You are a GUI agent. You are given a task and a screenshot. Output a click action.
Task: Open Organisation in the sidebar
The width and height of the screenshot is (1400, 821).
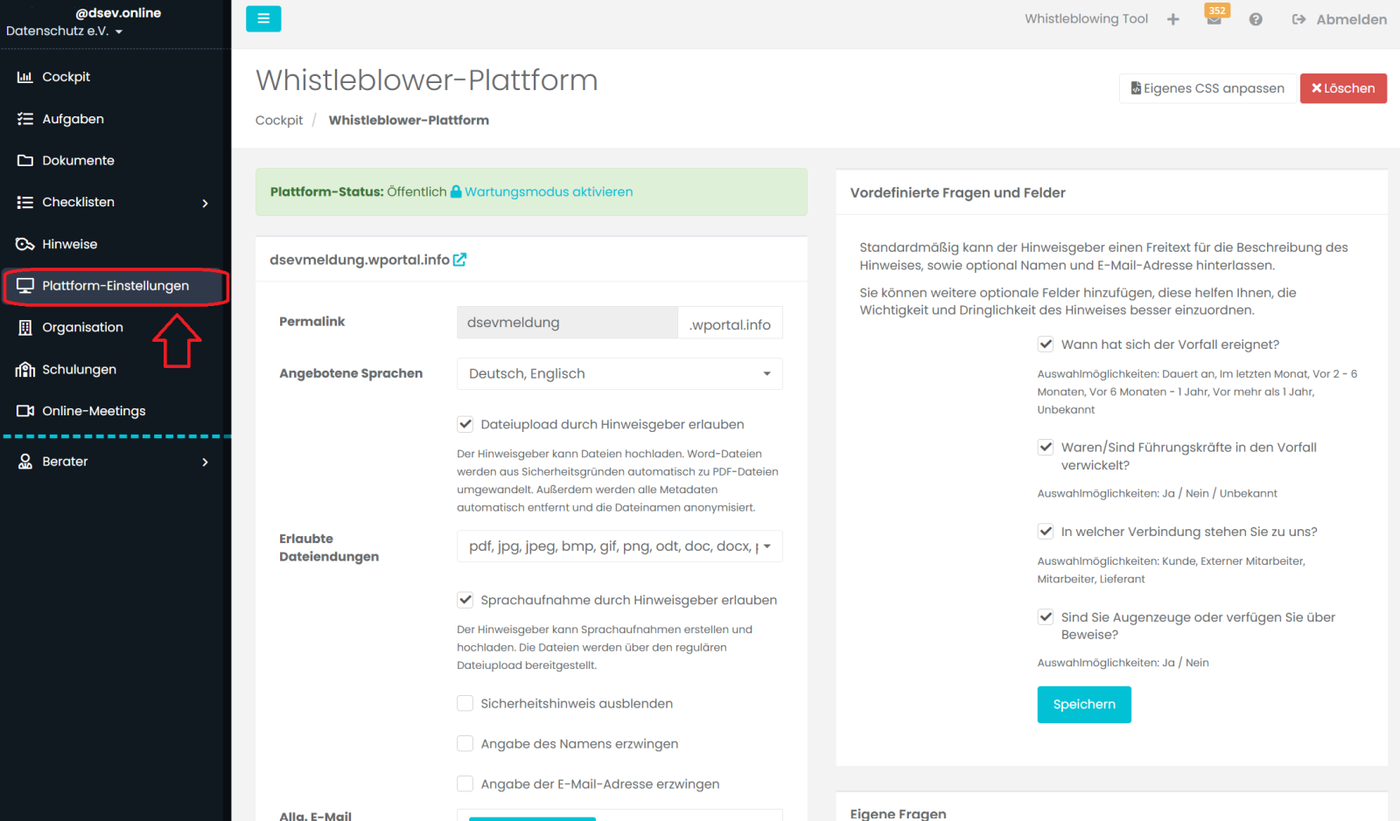point(82,327)
